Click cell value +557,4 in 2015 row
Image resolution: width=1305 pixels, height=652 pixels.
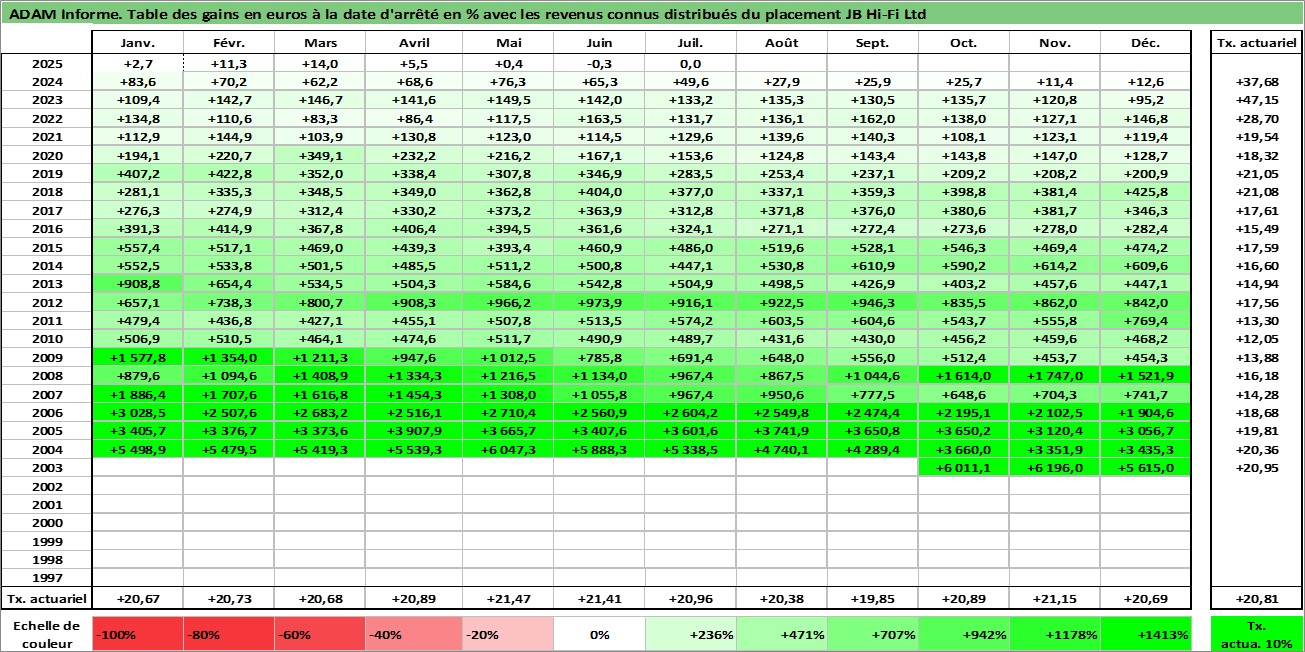click(x=137, y=248)
